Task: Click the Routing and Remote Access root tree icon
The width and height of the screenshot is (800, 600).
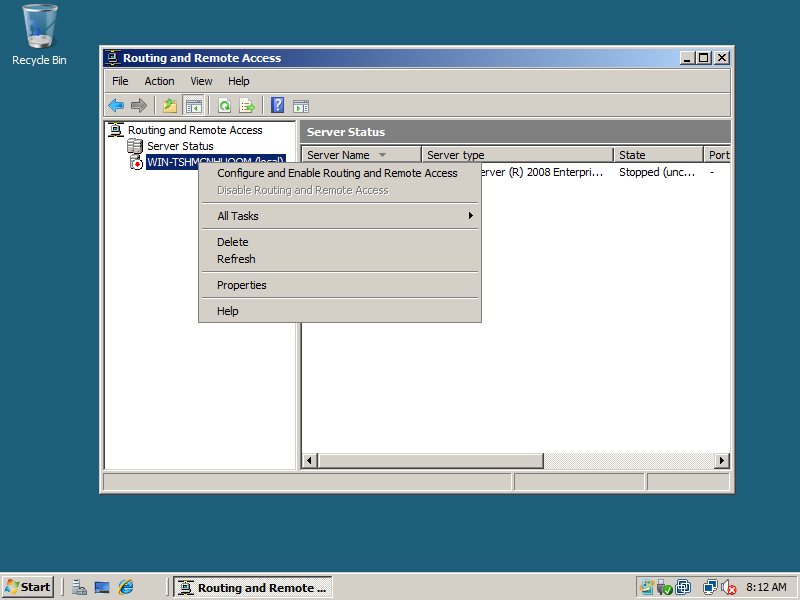Action: pyautogui.click(x=116, y=130)
